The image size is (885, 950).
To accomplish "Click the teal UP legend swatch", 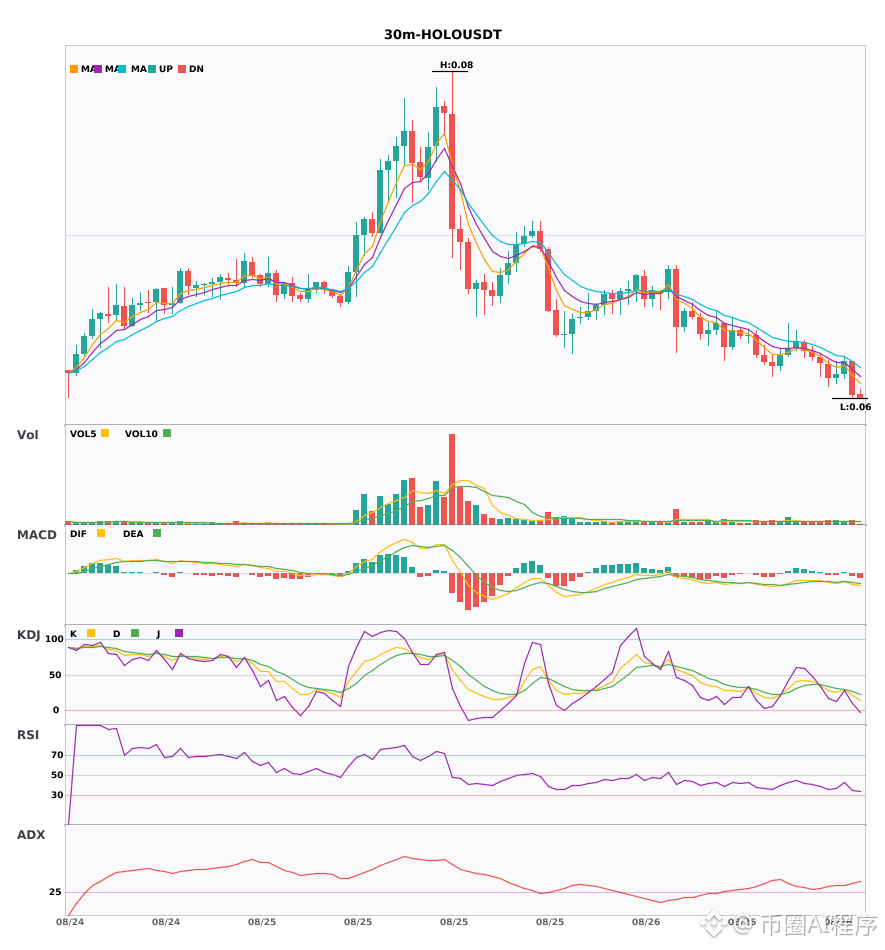I will (x=152, y=69).
